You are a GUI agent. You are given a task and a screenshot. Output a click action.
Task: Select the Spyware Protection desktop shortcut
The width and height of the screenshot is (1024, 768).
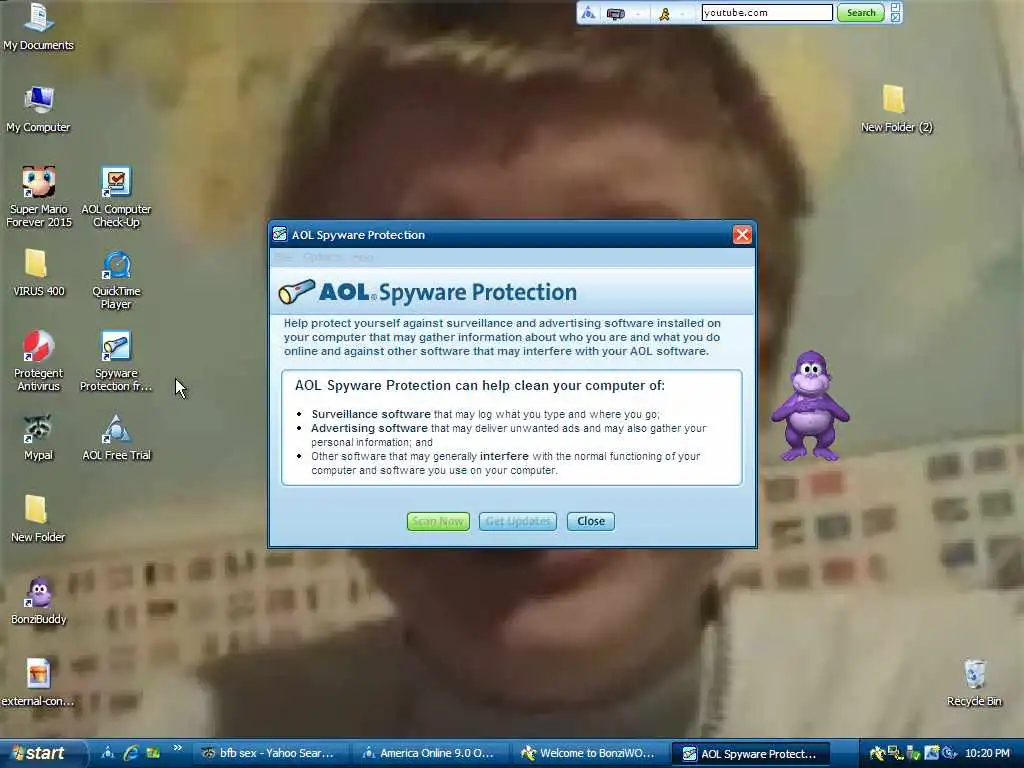click(116, 360)
